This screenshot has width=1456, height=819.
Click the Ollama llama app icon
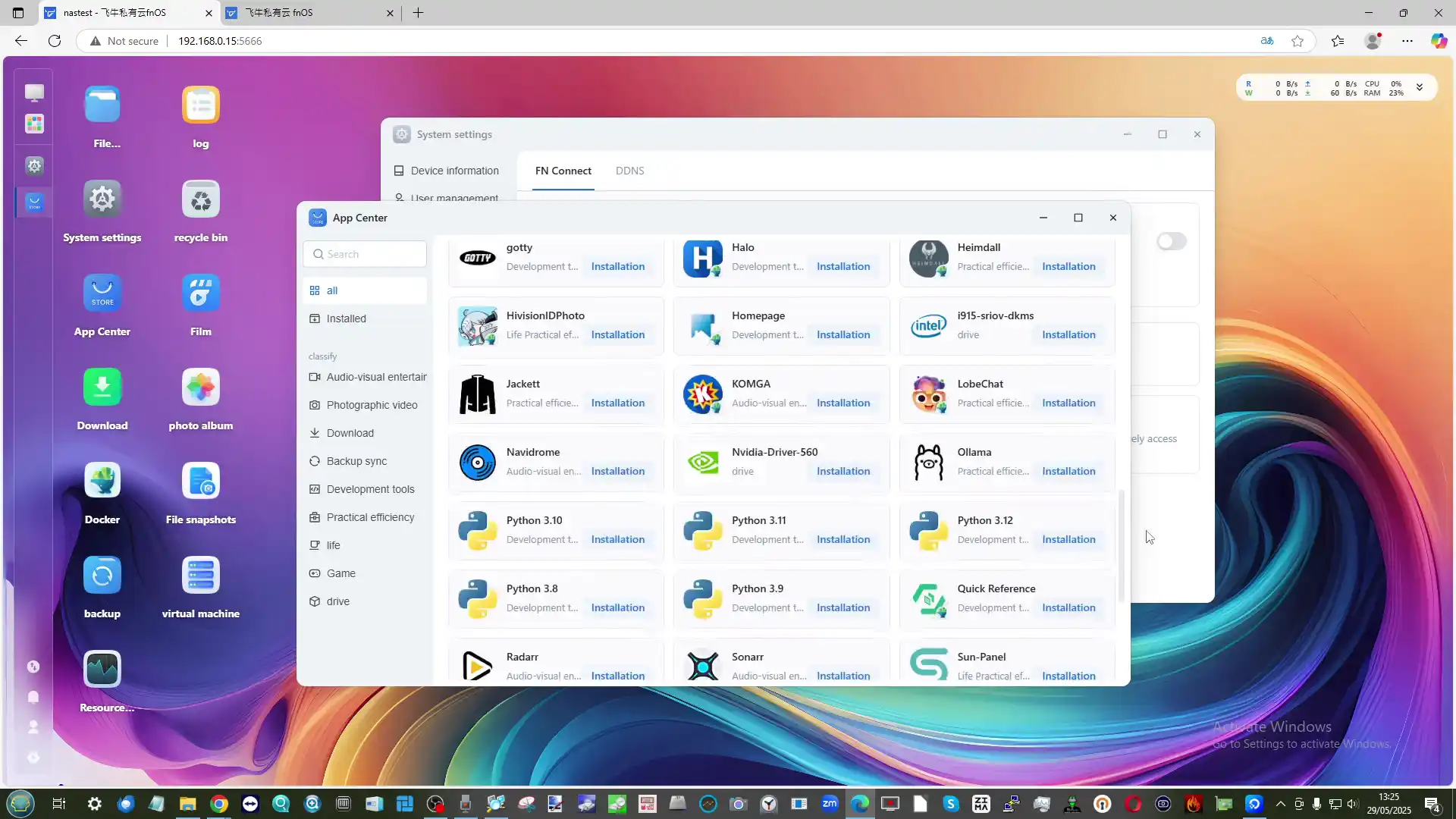point(928,463)
